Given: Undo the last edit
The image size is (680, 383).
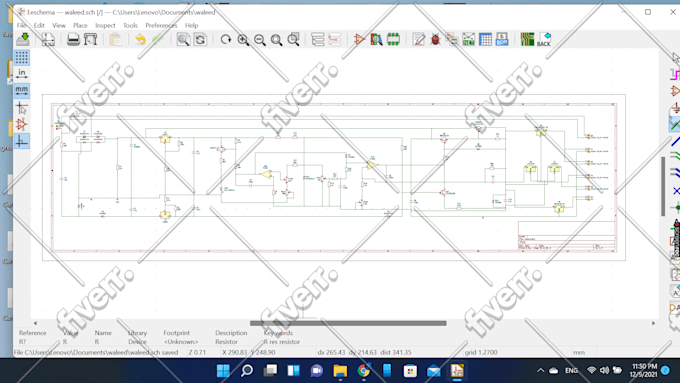Looking at the screenshot, I should tap(141, 39).
